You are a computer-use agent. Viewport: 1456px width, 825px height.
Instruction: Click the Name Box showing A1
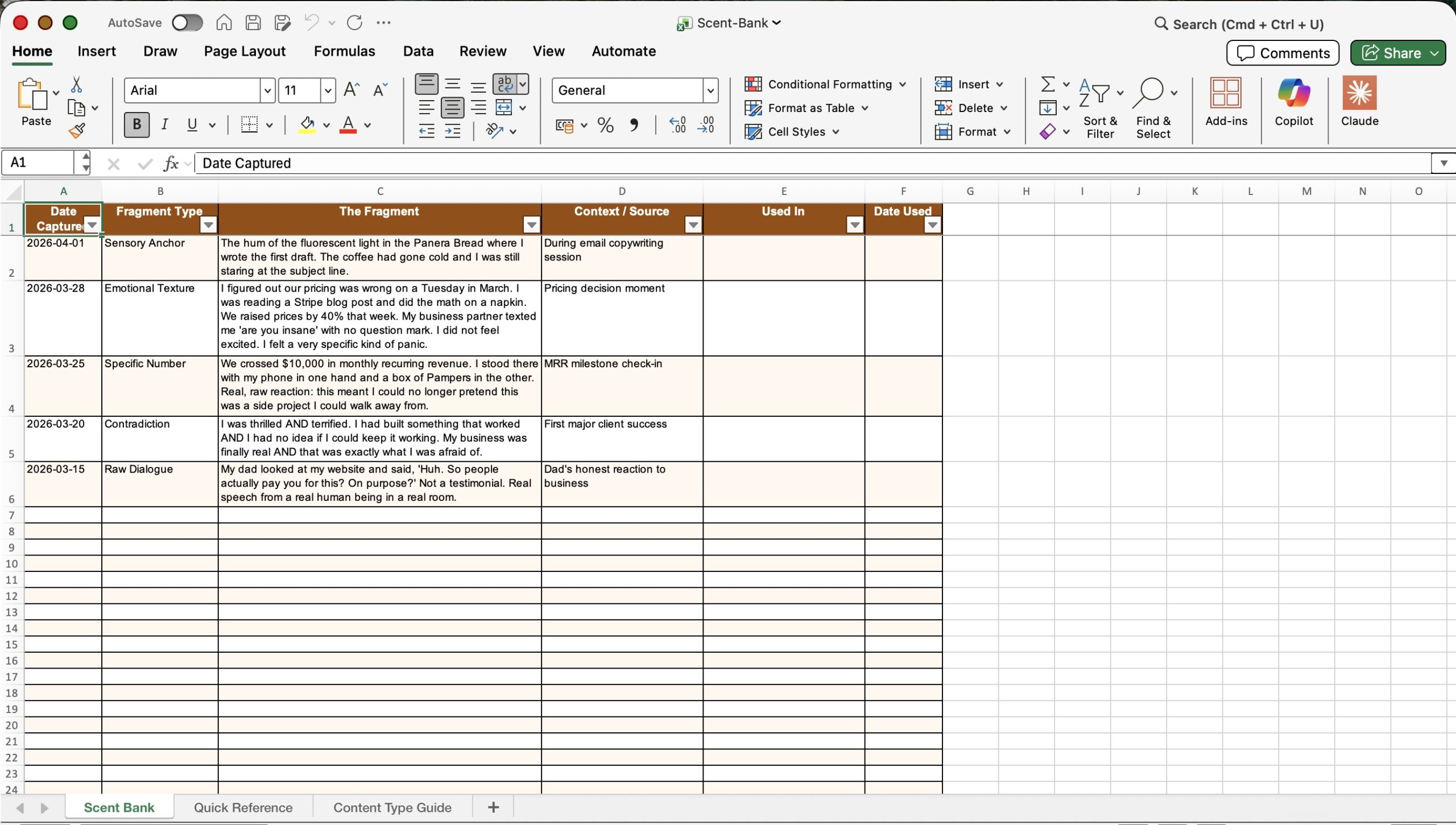[39, 163]
